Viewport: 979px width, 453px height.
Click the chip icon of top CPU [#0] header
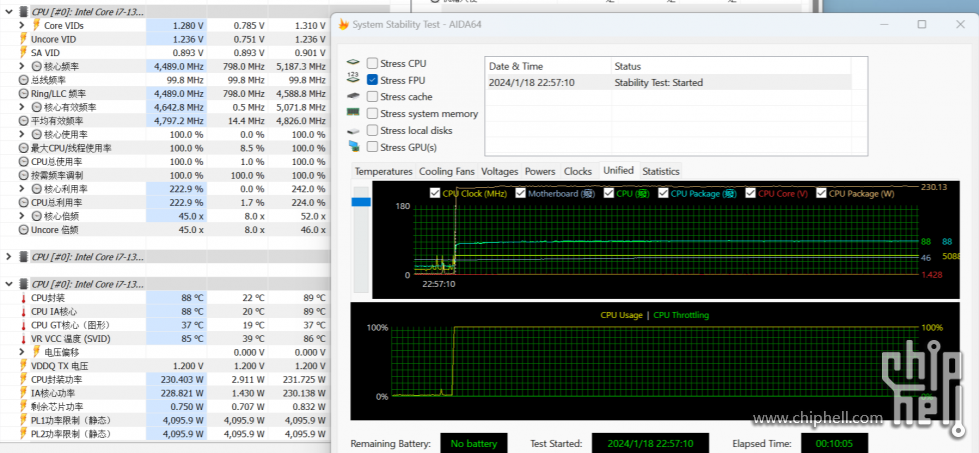[23, 11]
